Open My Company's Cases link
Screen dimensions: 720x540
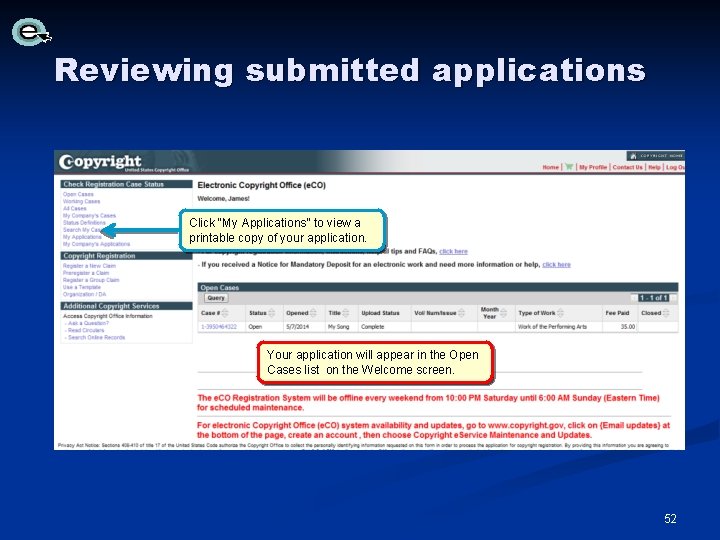(89, 215)
